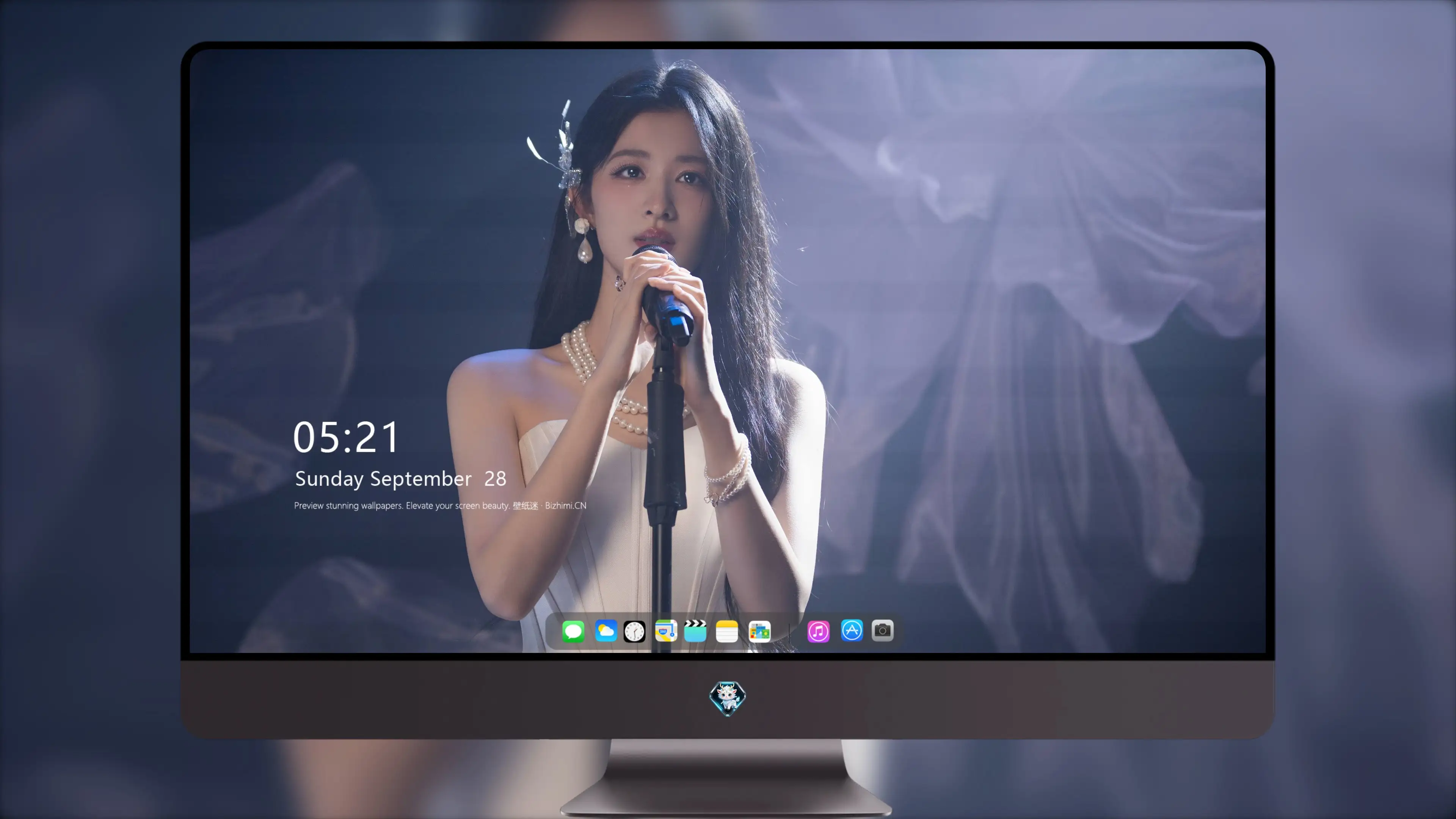The width and height of the screenshot is (1456, 819).
Task: Open the photo collage app in dock
Action: tap(759, 631)
